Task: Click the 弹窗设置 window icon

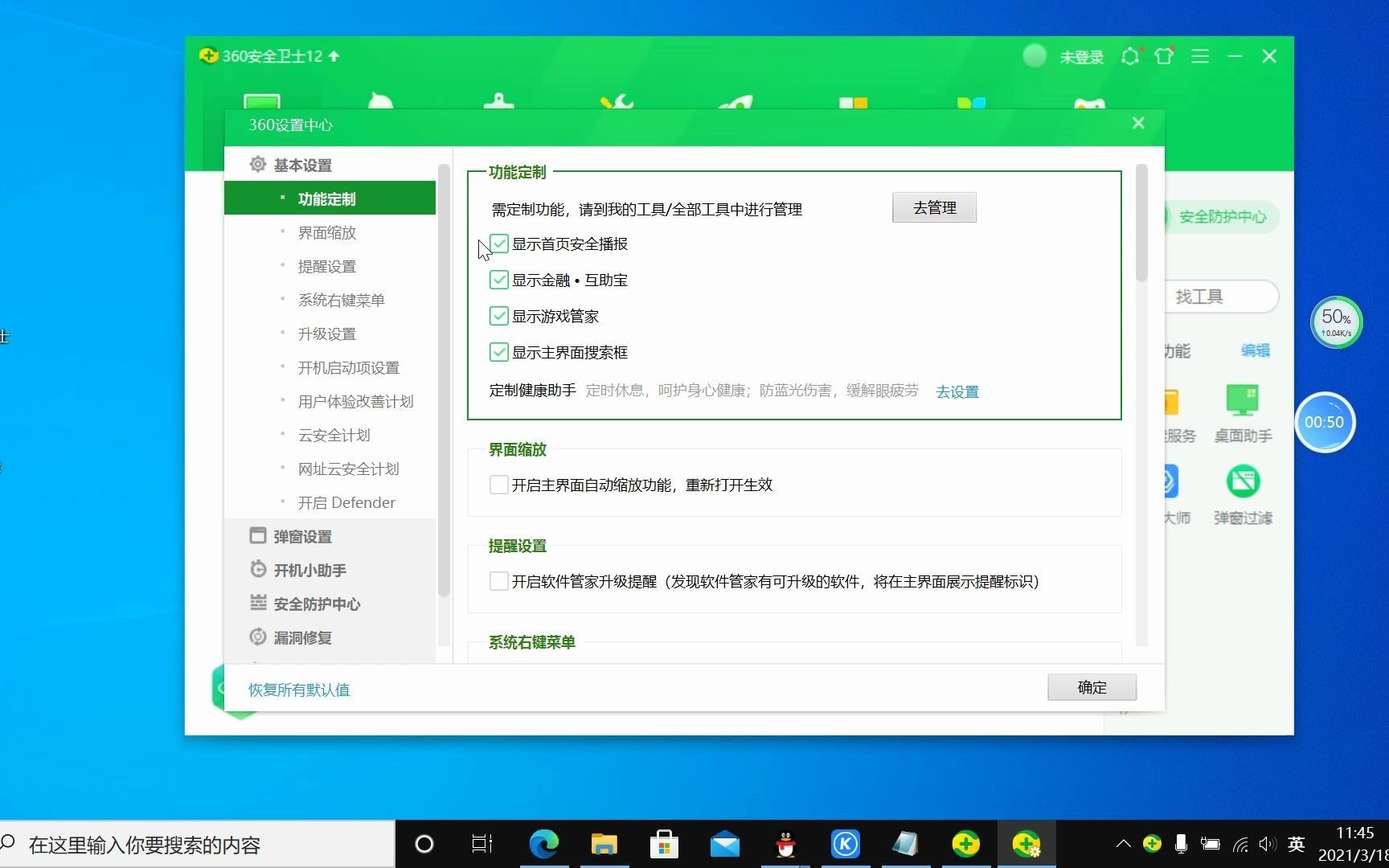Action: coord(257,535)
